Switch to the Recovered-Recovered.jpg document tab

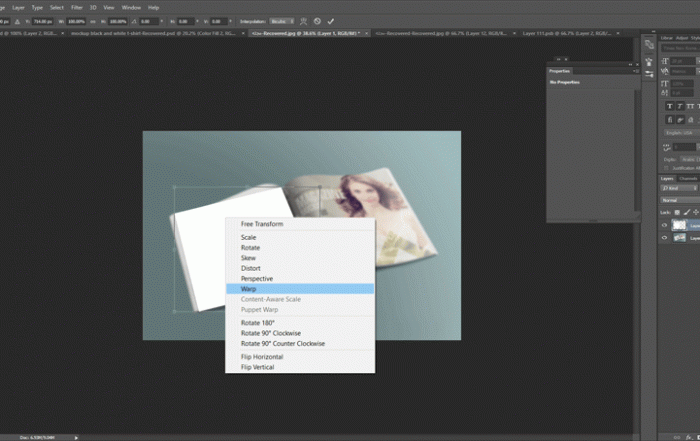tap(441, 33)
